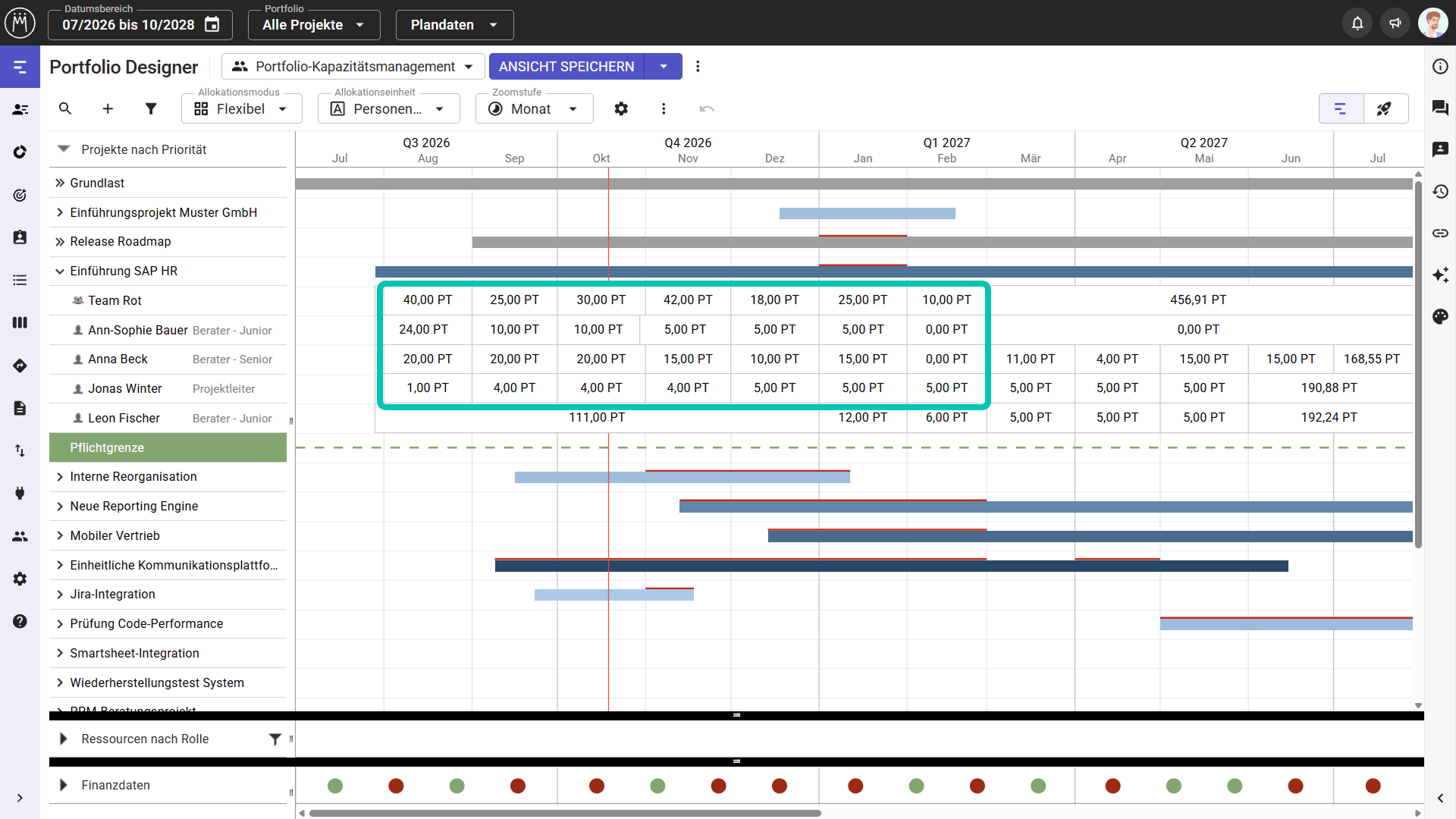Viewport: 1456px width, 819px height.
Task: Click the Anna Beck Aug cell 20,00 PT
Action: [428, 359]
